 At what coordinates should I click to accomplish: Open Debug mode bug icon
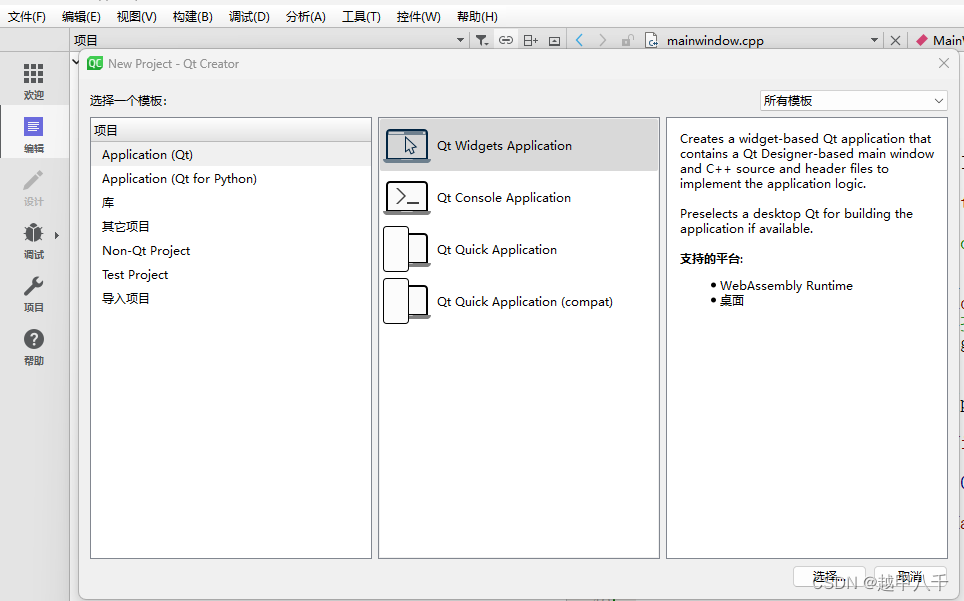(x=34, y=234)
